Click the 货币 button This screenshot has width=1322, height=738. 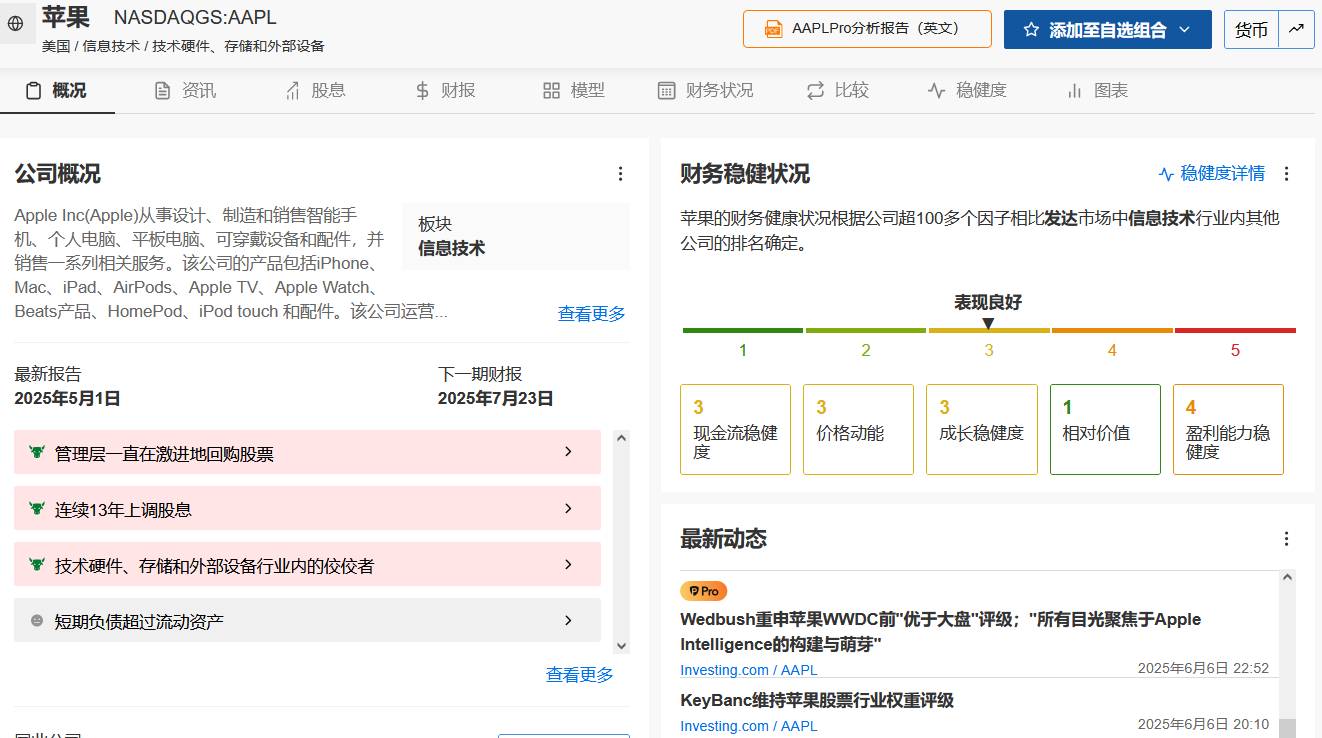tap(1251, 29)
